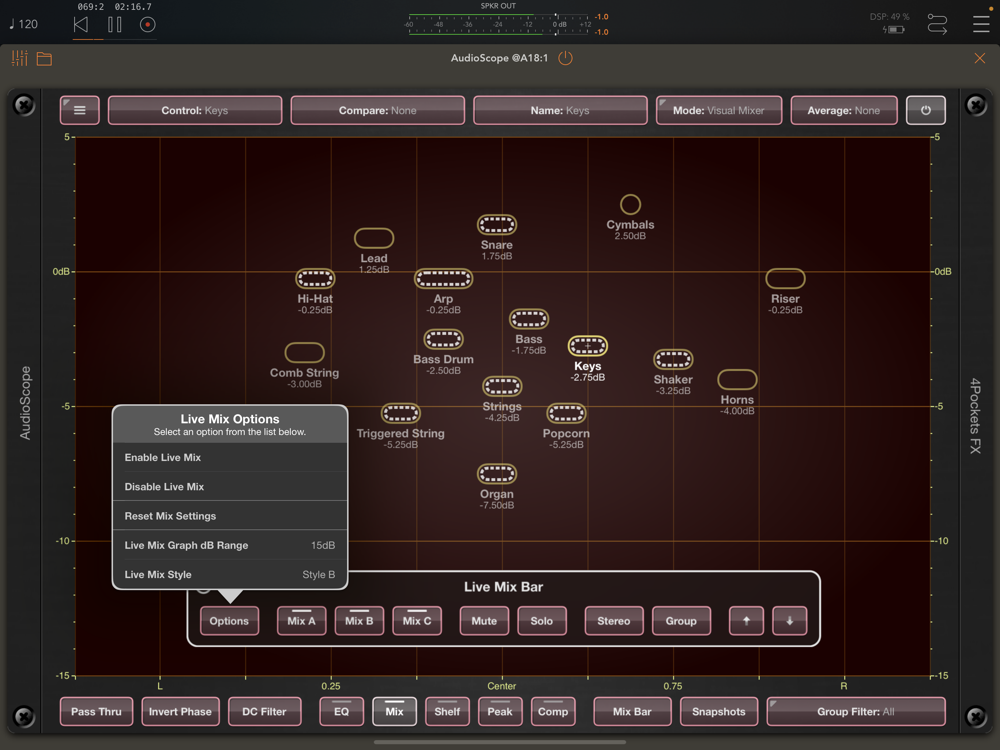Image resolution: width=1000 pixels, height=750 pixels.
Task: Tap the rewind to start transport icon
Action: (80, 25)
